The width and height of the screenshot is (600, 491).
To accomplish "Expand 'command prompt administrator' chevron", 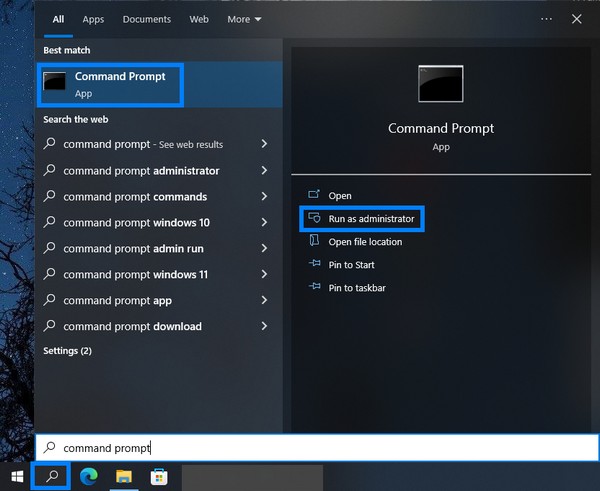I will pyautogui.click(x=264, y=170).
